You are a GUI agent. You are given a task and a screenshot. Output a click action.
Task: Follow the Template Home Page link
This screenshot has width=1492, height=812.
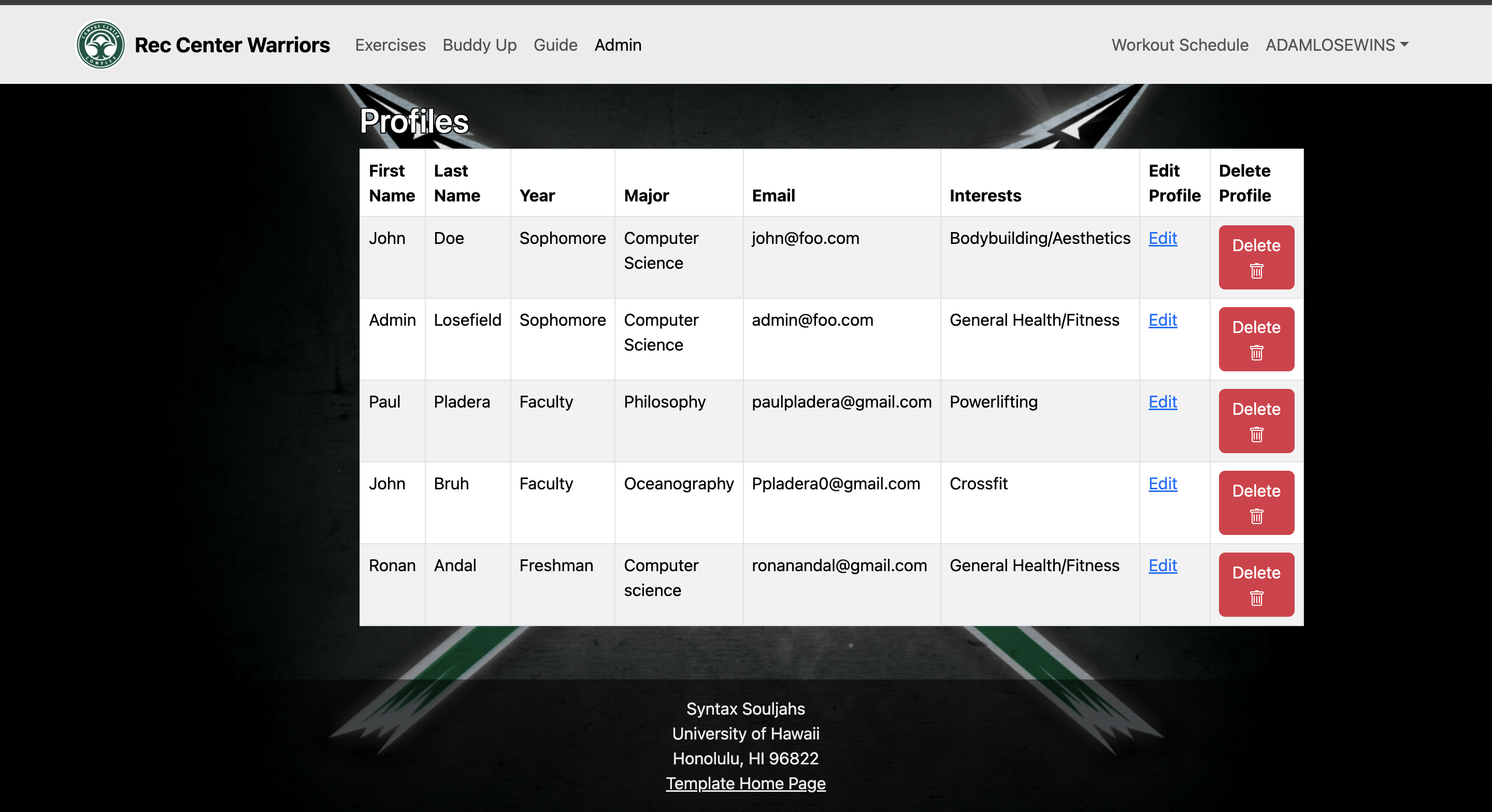pos(745,783)
